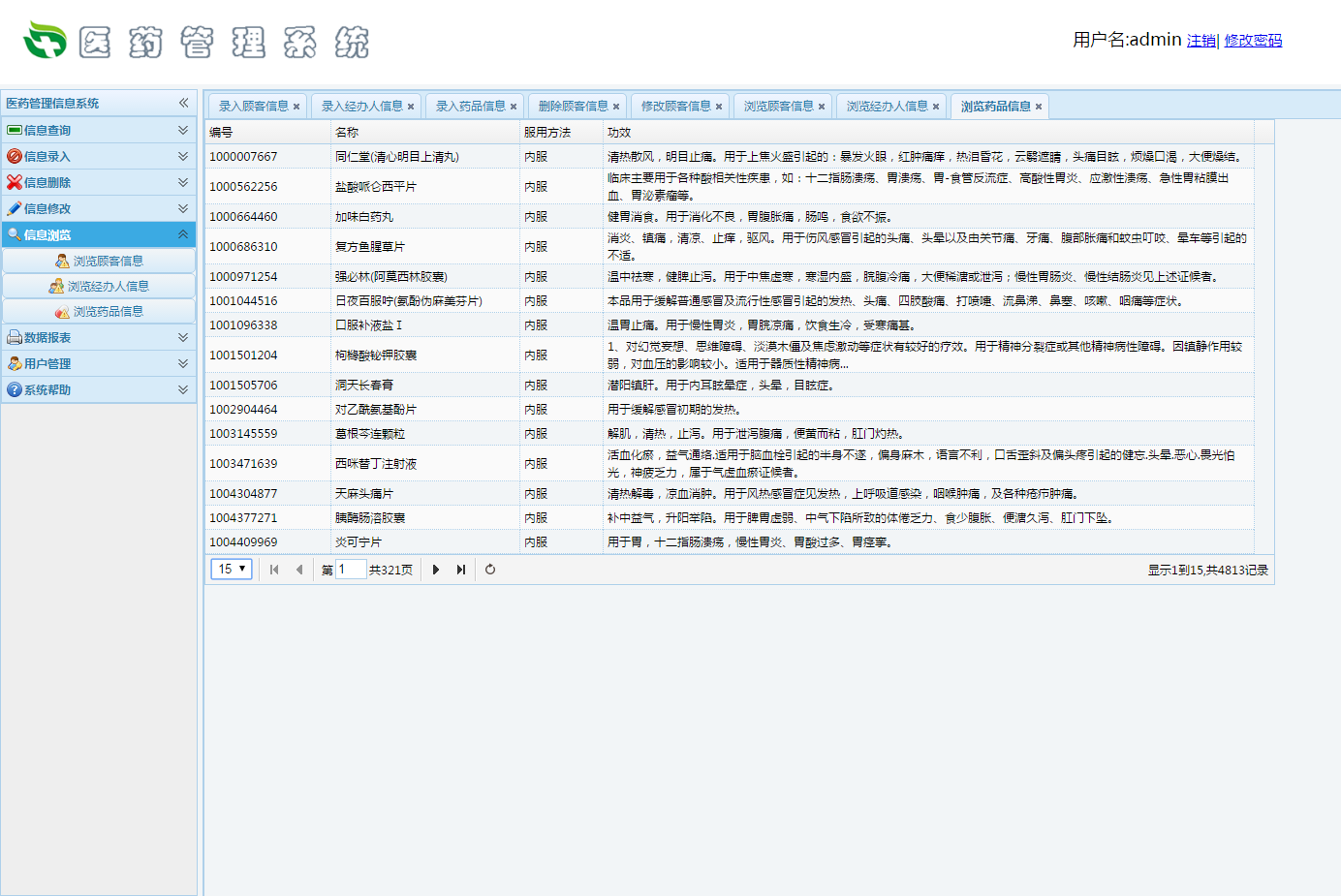Click the refresh icon in pagination bar
Screen dimensions: 1341x896
pyautogui.click(x=490, y=570)
